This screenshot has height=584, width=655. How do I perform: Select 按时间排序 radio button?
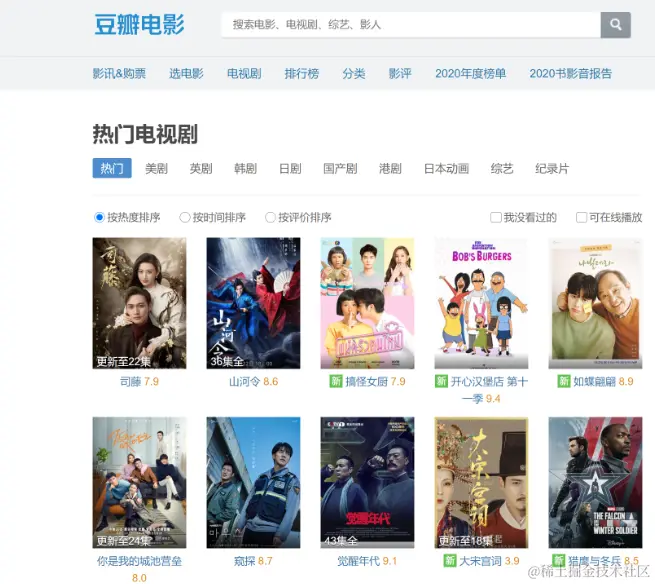[x=185, y=217]
